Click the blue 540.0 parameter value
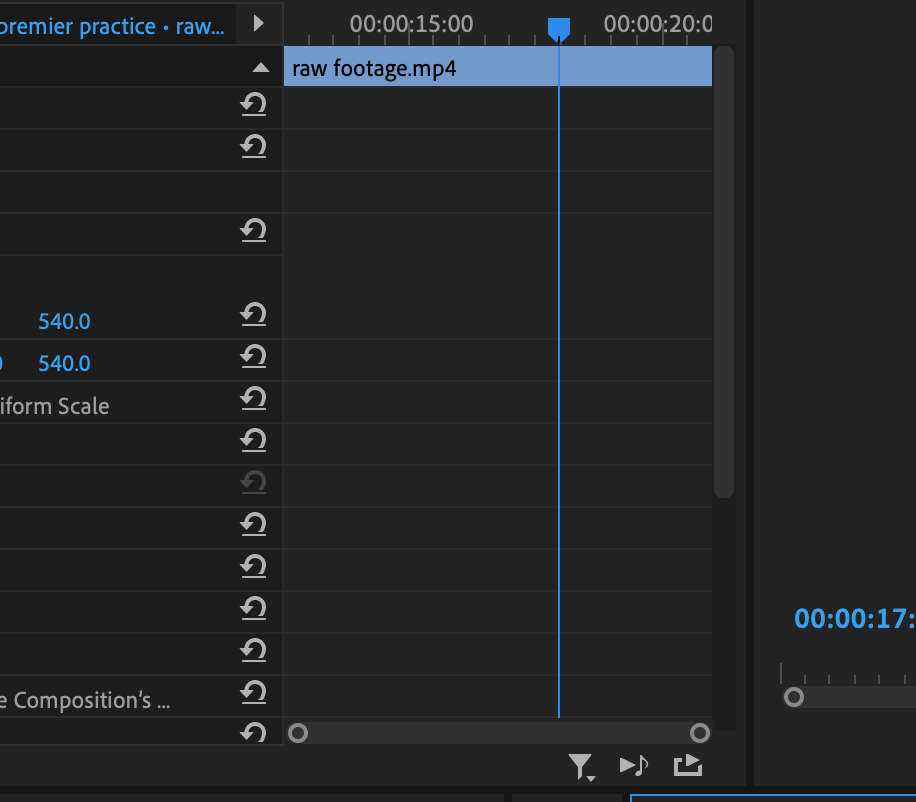Screen dimensions: 916x802 point(64,321)
